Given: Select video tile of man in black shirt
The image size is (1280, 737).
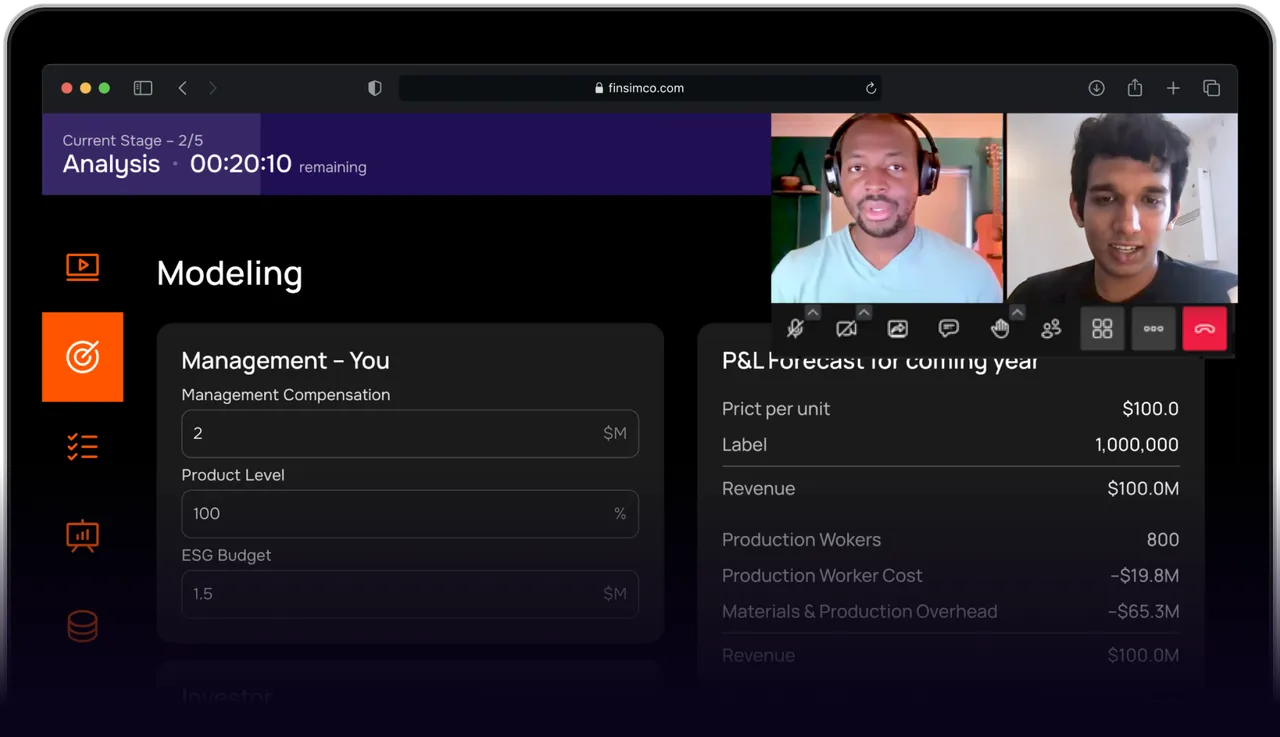Looking at the screenshot, I should pos(1122,208).
